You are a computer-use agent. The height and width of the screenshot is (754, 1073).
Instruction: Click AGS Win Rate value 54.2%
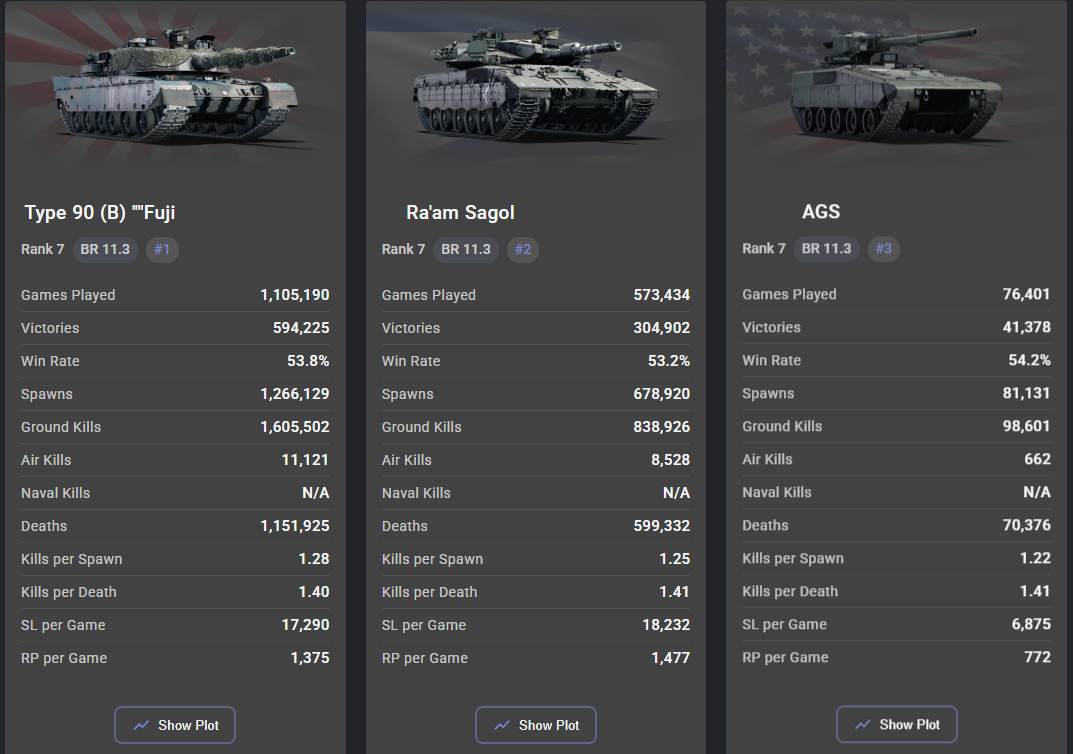(1029, 360)
